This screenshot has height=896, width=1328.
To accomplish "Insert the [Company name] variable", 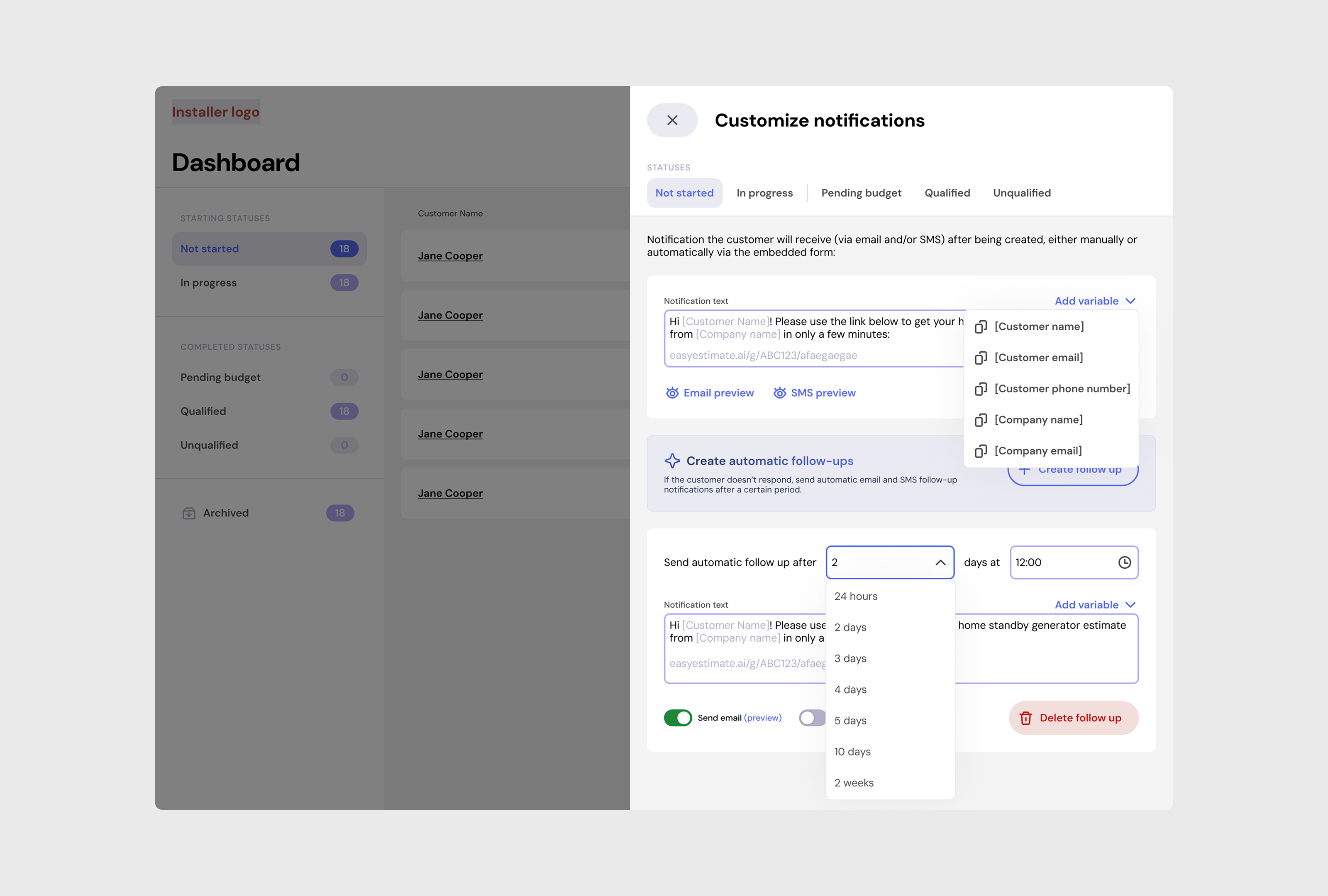I will click(x=1051, y=420).
